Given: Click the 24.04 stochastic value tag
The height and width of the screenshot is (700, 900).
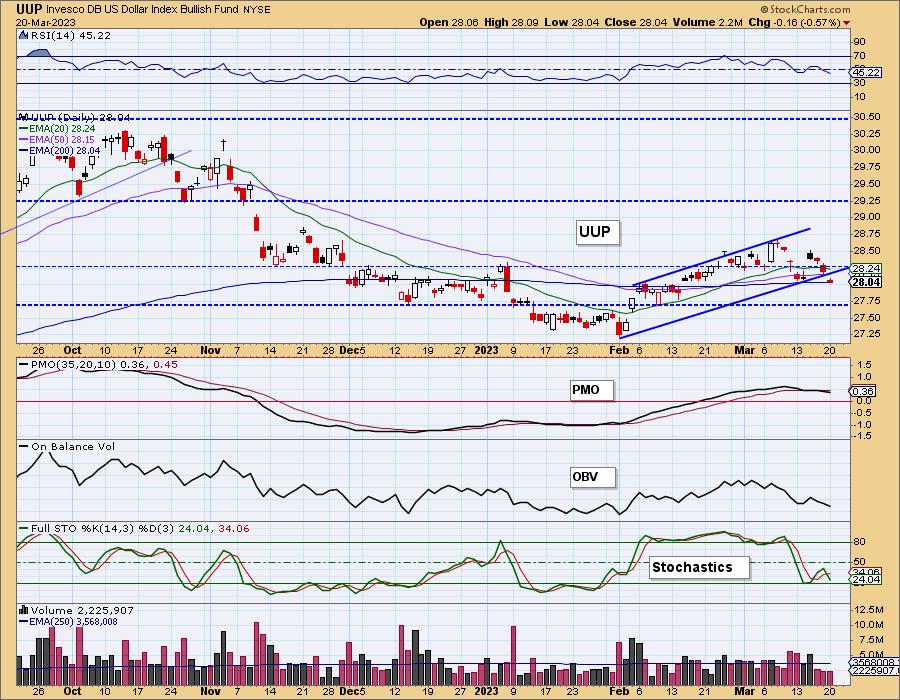Looking at the screenshot, I should 866,580.
